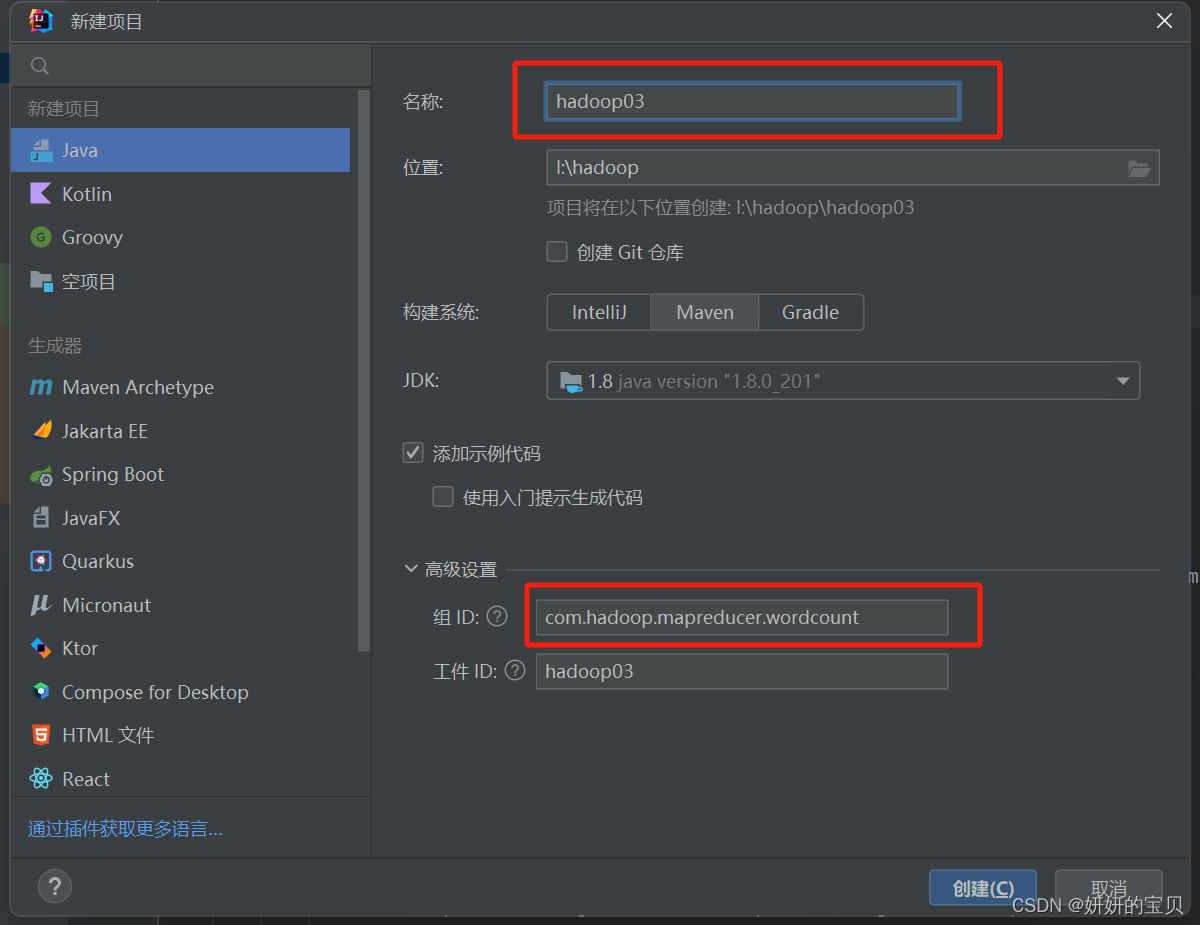Switch build system to IntelliJ
Viewport: 1200px width, 925px height.
click(599, 312)
